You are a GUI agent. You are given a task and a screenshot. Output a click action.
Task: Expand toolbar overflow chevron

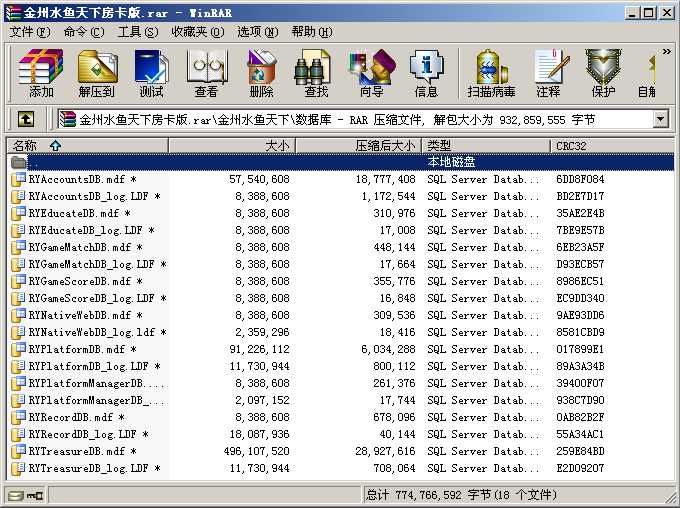click(667, 52)
